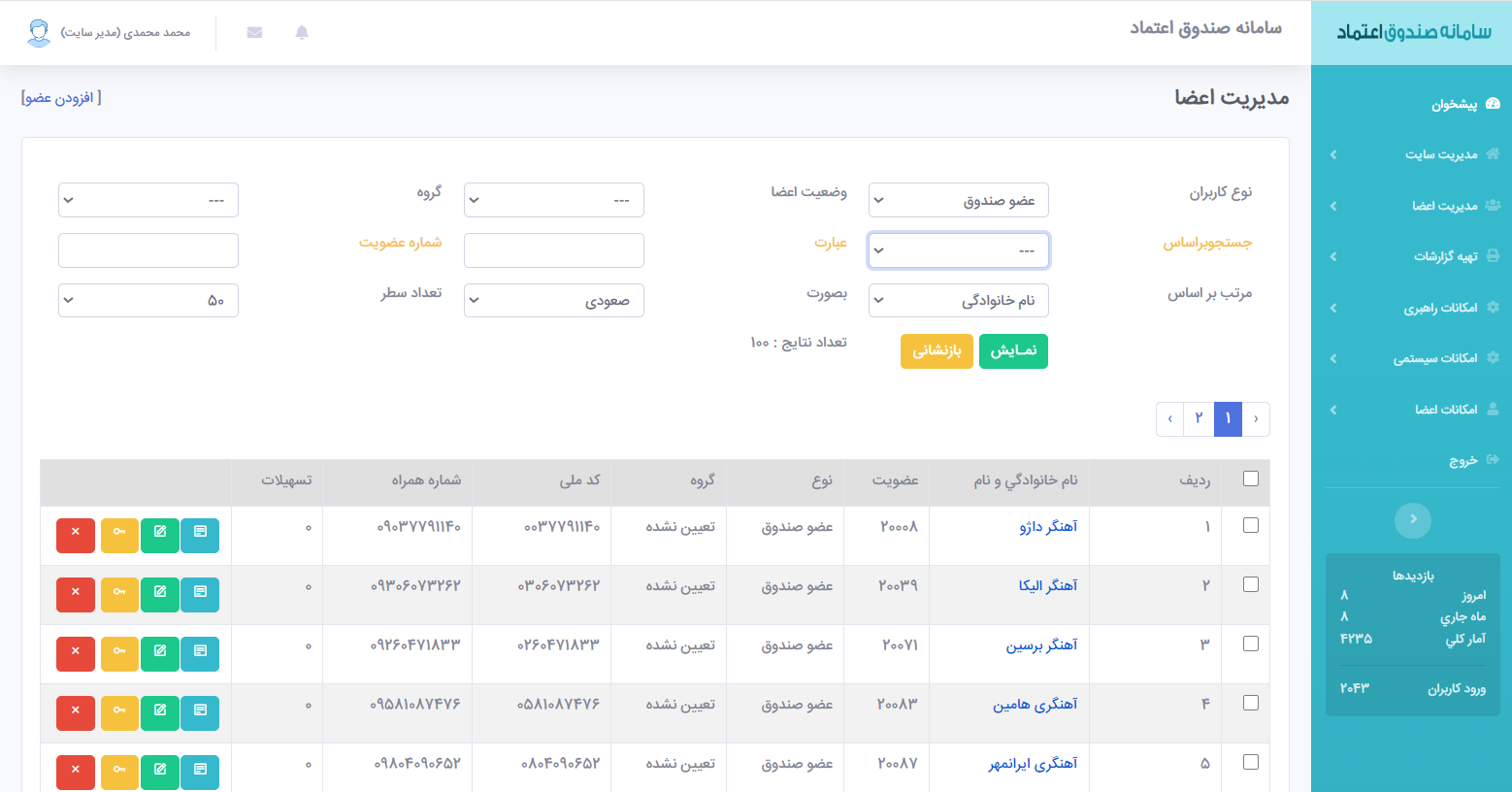Screen dimensions: 1512x792
Task: Edit icon for آهنگری ایرانمهر row
Action: click(160, 773)
